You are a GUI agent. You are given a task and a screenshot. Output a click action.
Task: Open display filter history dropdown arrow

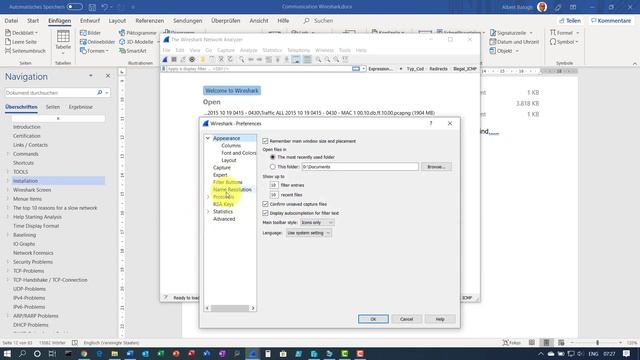click(364, 69)
